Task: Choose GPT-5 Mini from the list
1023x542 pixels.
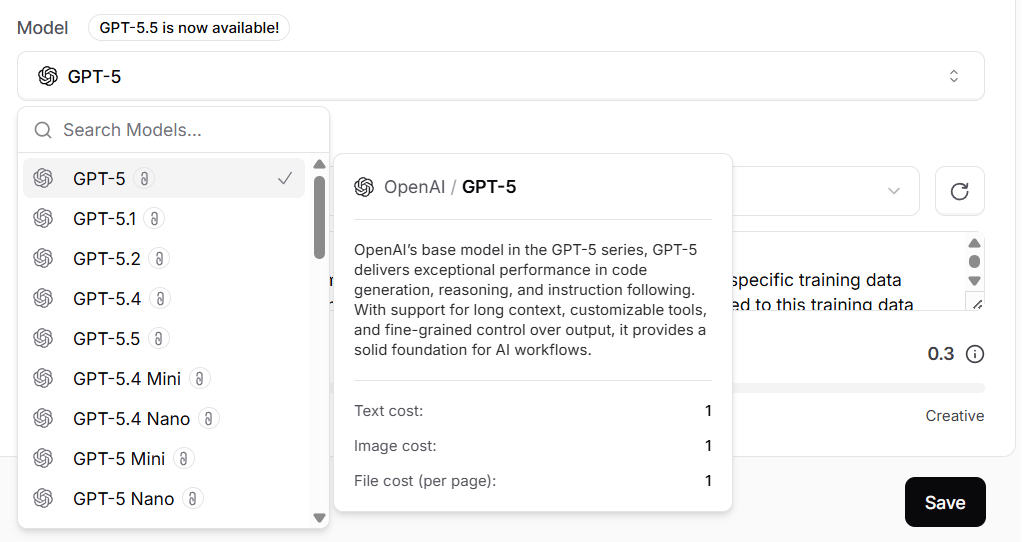Action: [164, 459]
